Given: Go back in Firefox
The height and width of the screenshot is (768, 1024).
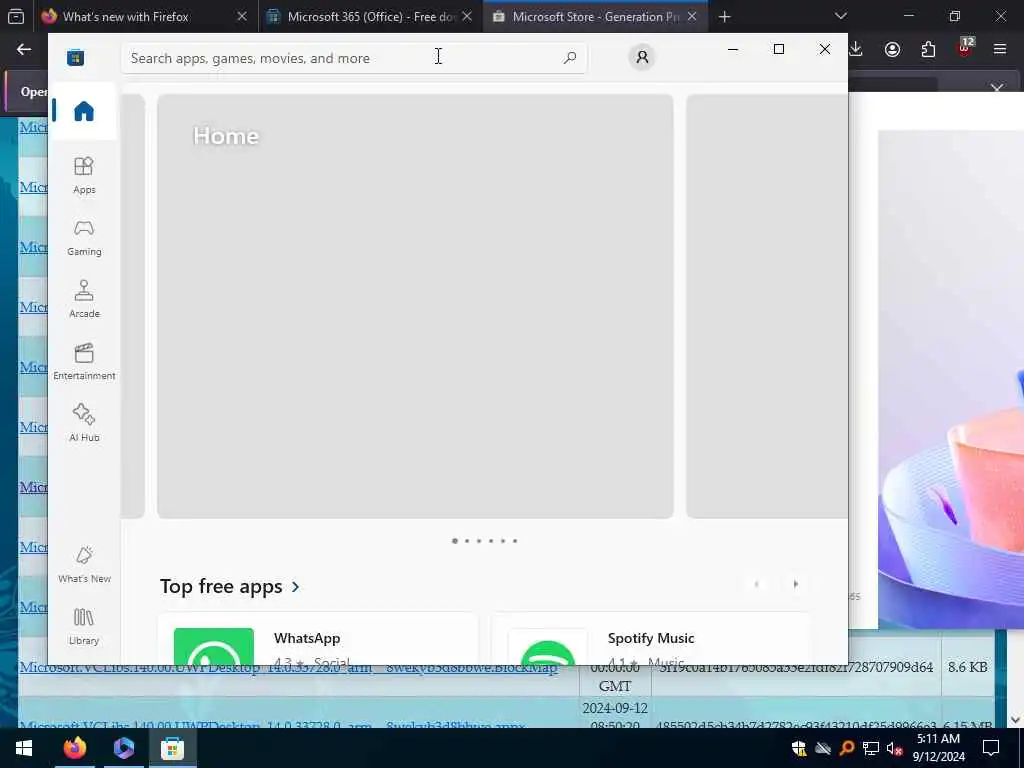Looking at the screenshot, I should (24, 50).
